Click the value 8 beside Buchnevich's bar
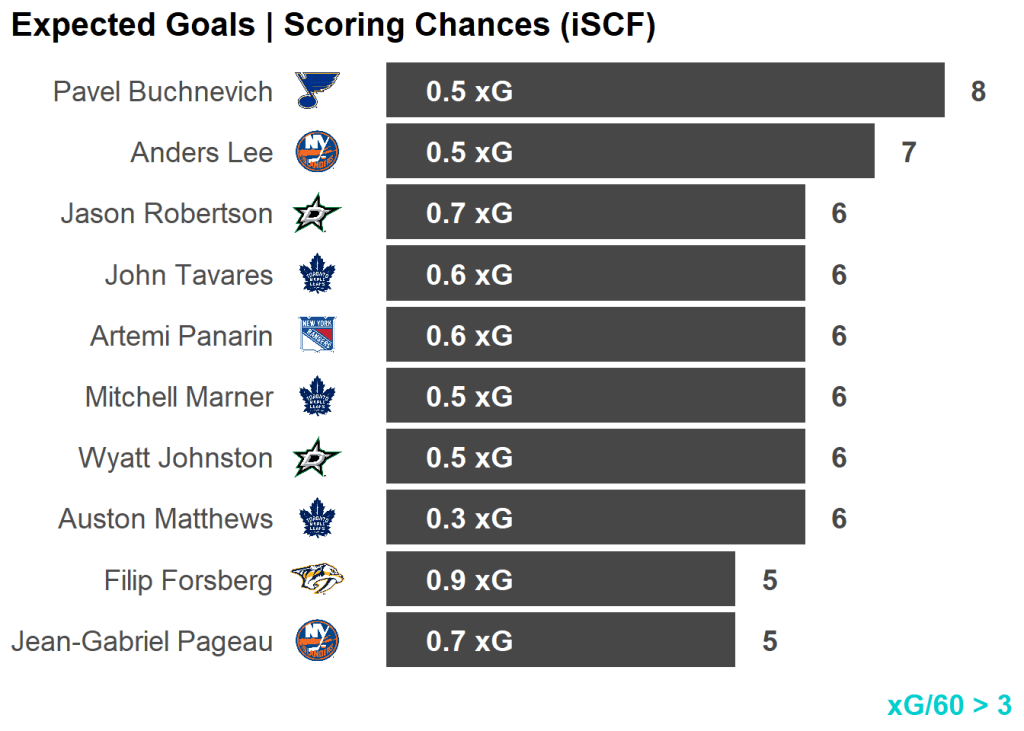 (x=978, y=92)
